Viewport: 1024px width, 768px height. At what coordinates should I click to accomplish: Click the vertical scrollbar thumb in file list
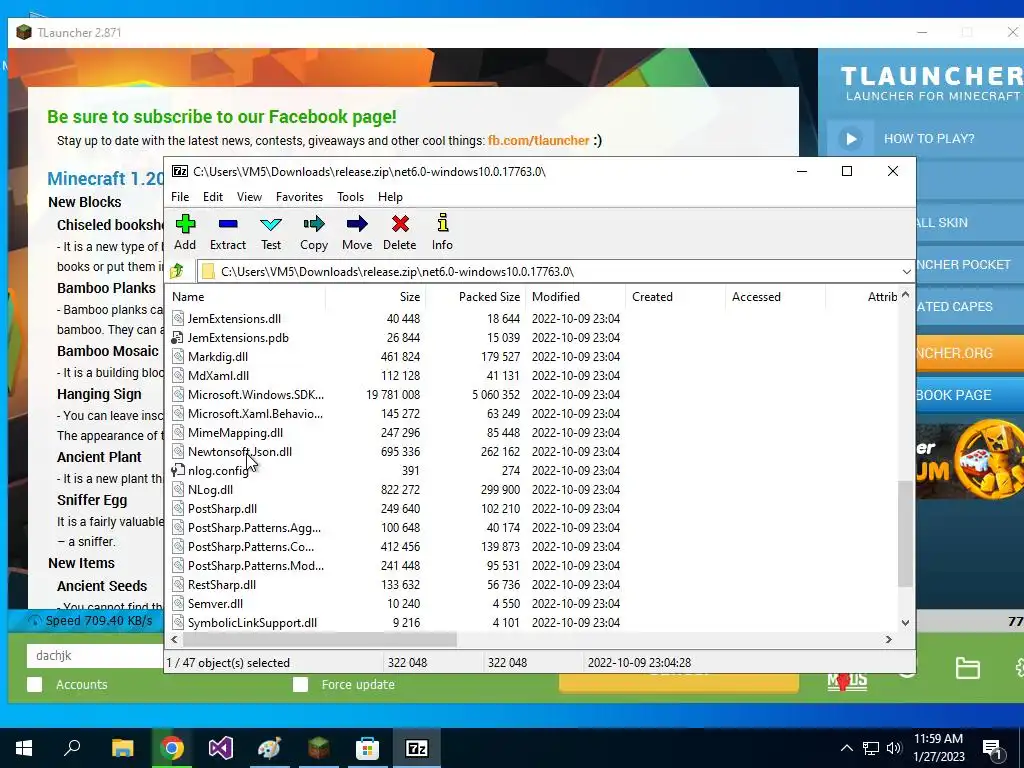(x=905, y=534)
